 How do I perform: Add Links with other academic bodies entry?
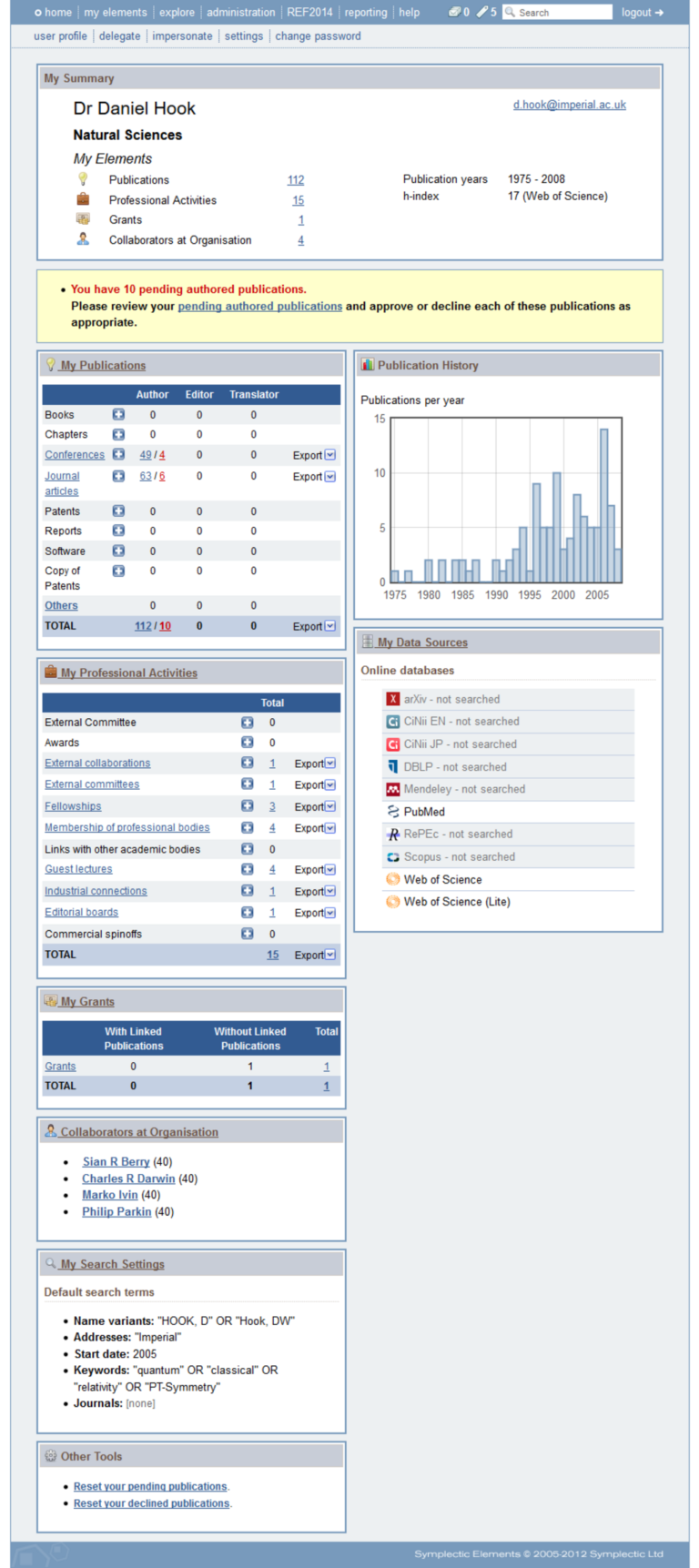tap(247, 848)
